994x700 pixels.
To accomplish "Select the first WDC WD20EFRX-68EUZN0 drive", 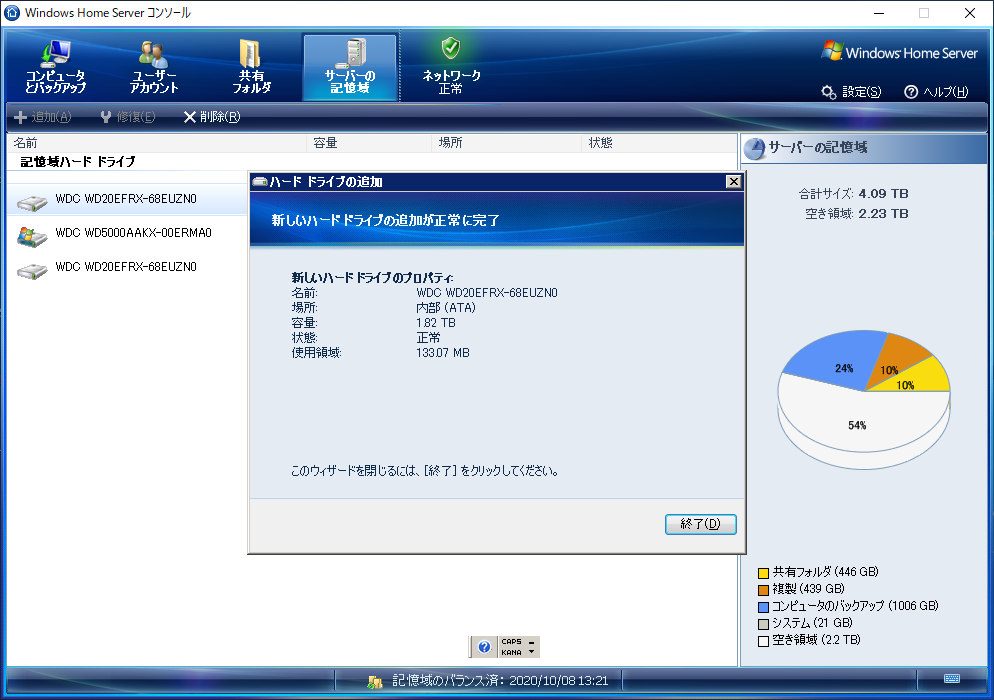I will (x=127, y=200).
